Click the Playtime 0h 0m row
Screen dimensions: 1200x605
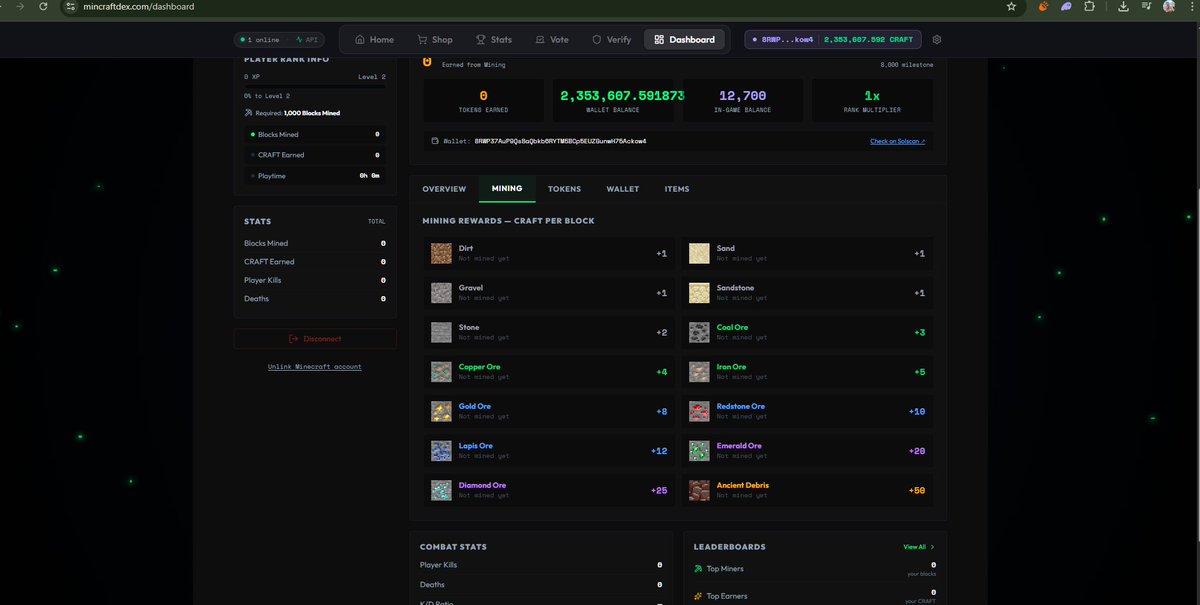pos(315,176)
